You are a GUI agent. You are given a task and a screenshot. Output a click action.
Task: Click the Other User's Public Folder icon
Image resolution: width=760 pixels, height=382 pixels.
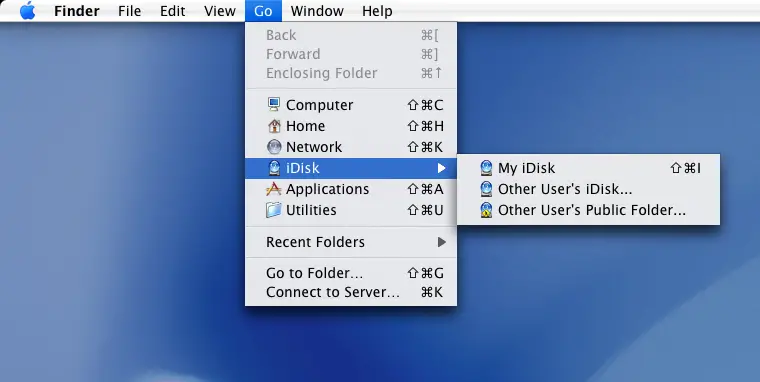486,210
